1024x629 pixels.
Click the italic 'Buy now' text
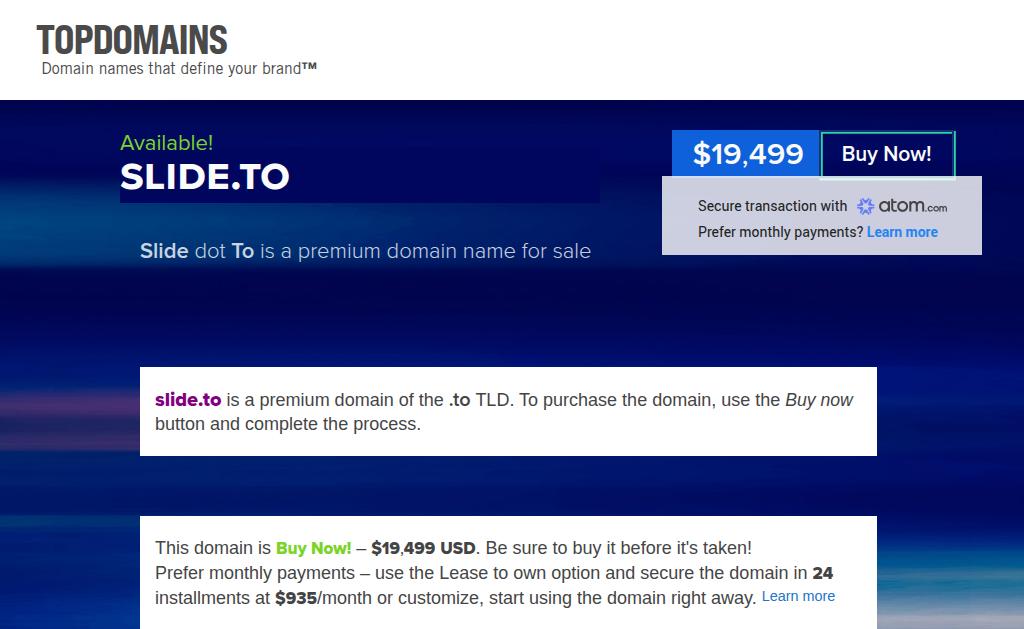coord(819,400)
